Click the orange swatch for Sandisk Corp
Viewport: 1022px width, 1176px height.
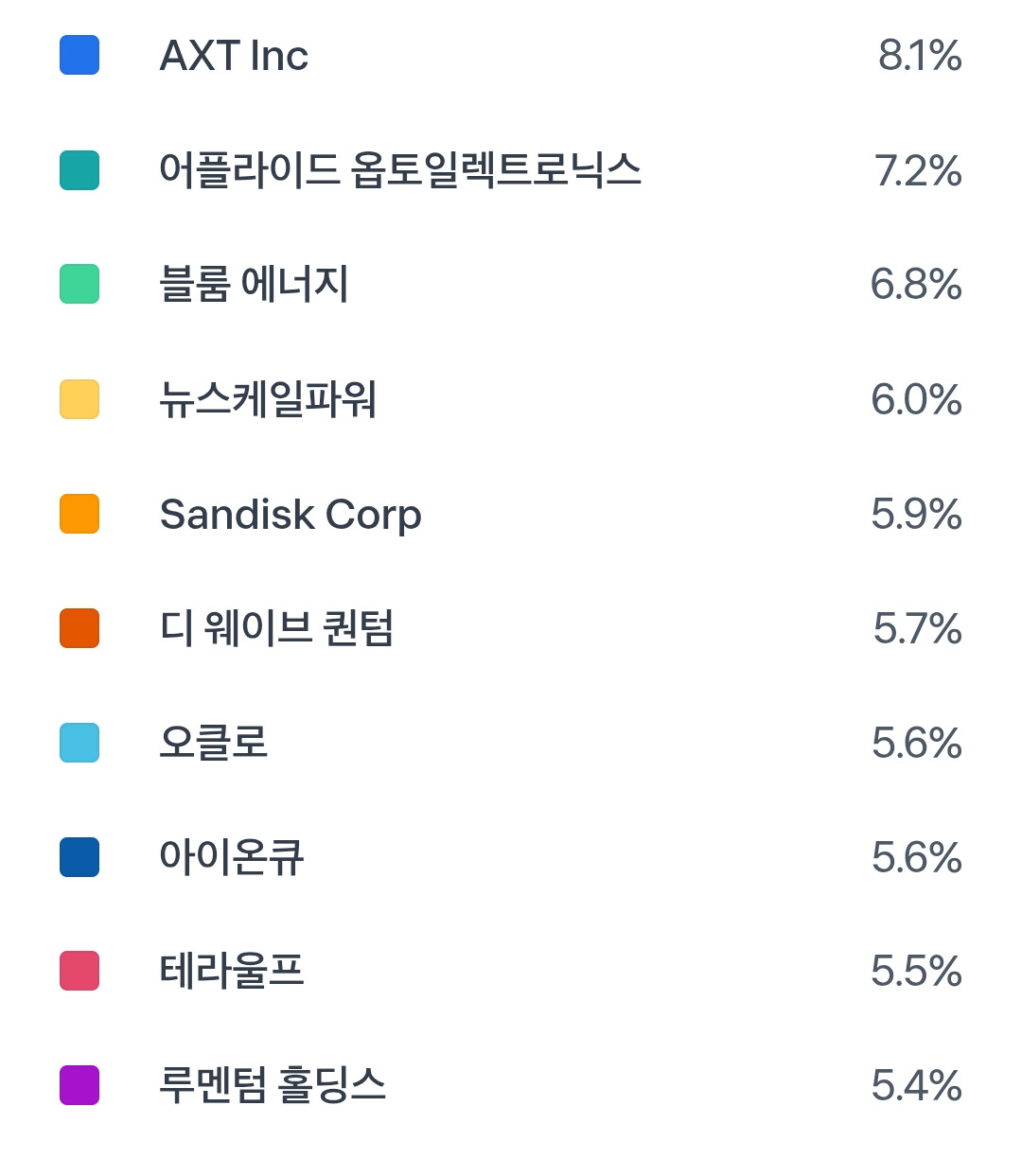pyautogui.click(x=79, y=514)
